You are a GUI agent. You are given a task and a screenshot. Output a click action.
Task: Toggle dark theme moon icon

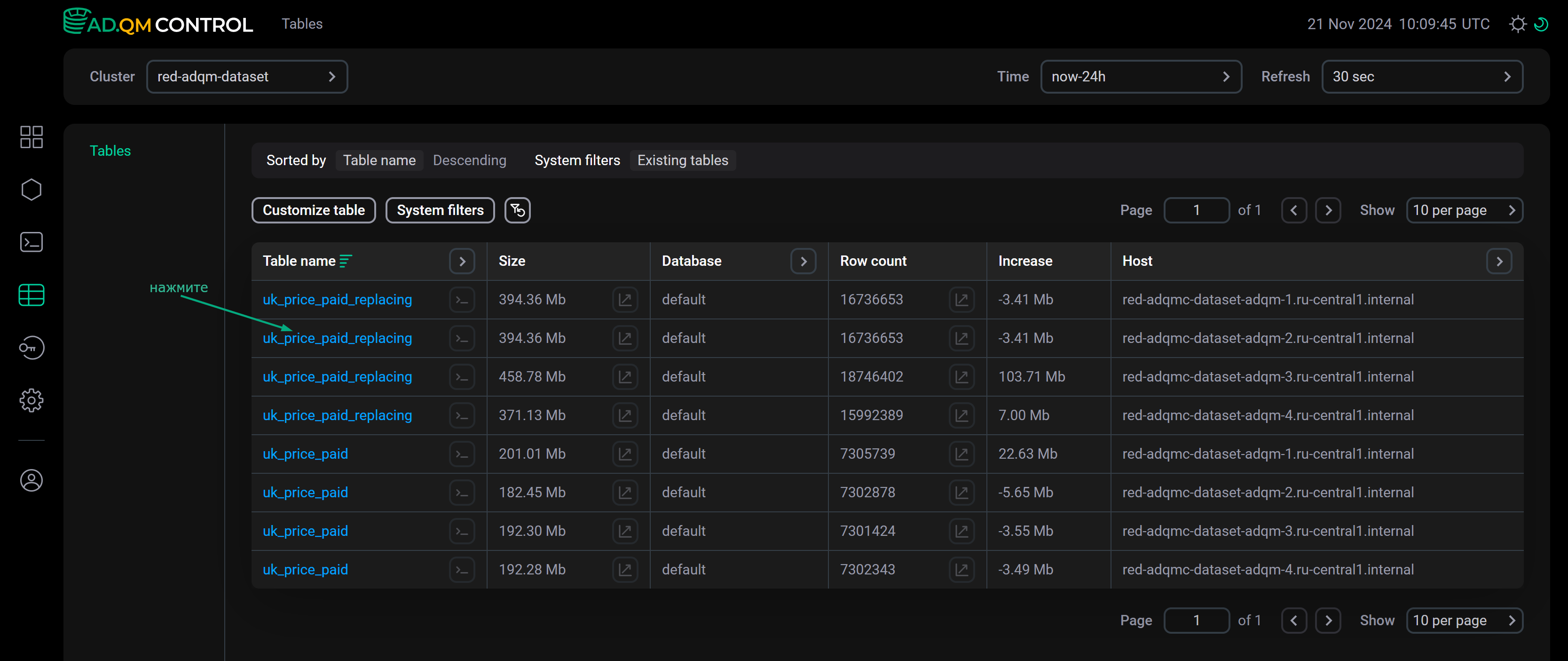point(1541,24)
